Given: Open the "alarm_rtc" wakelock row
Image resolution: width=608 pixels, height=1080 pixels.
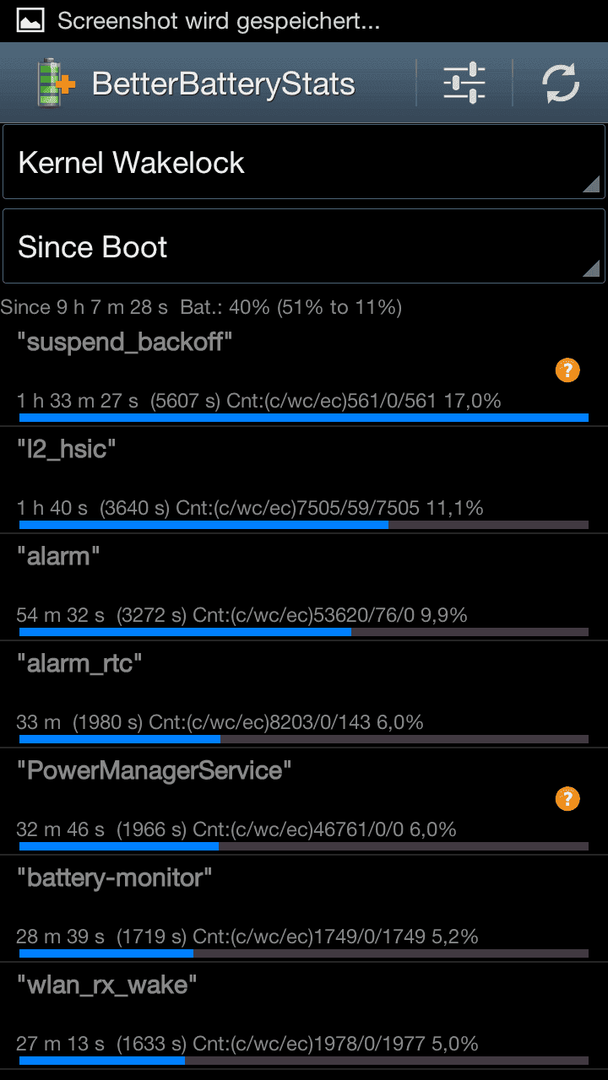Looking at the screenshot, I should point(304,694).
